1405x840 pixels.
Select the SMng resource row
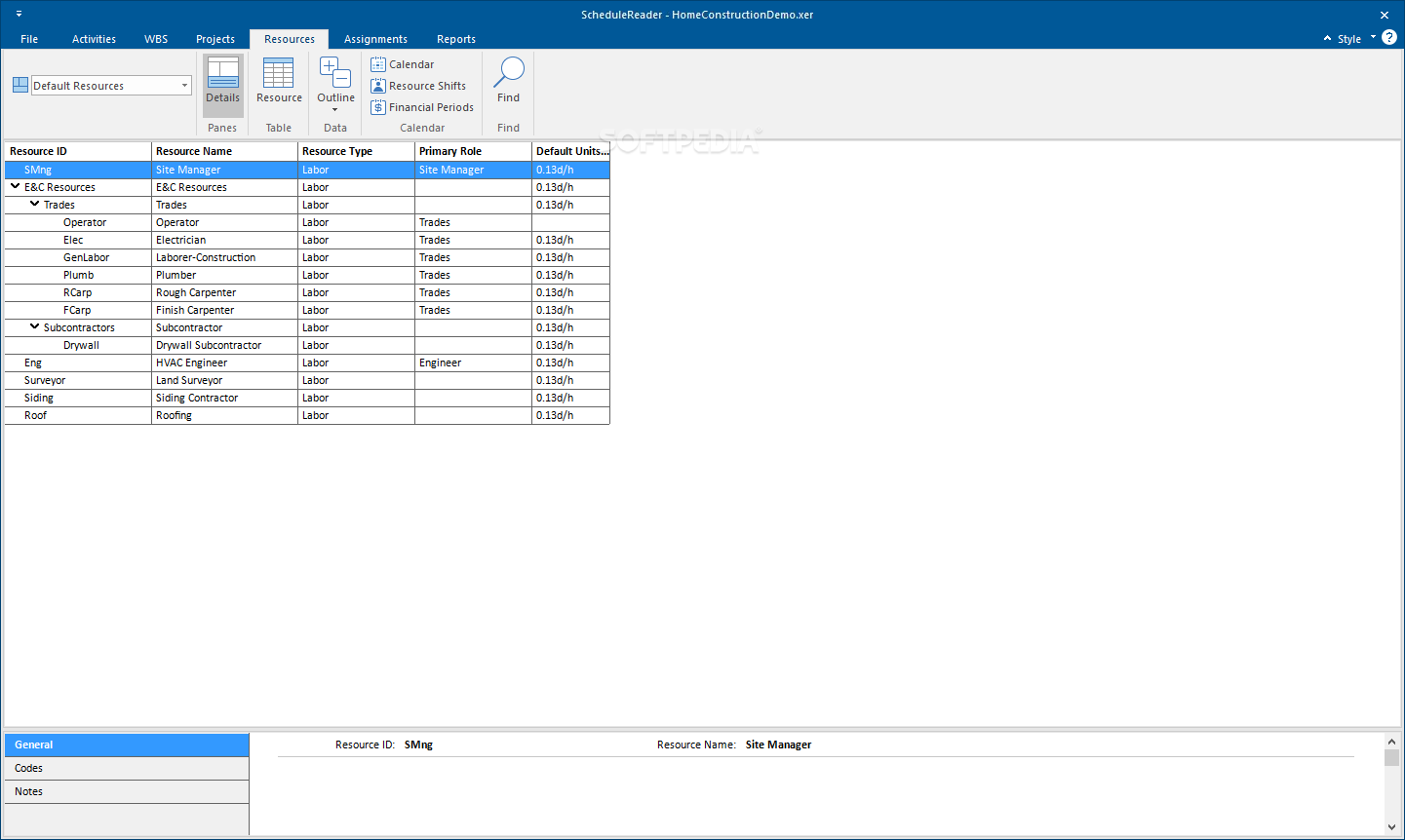tap(307, 170)
